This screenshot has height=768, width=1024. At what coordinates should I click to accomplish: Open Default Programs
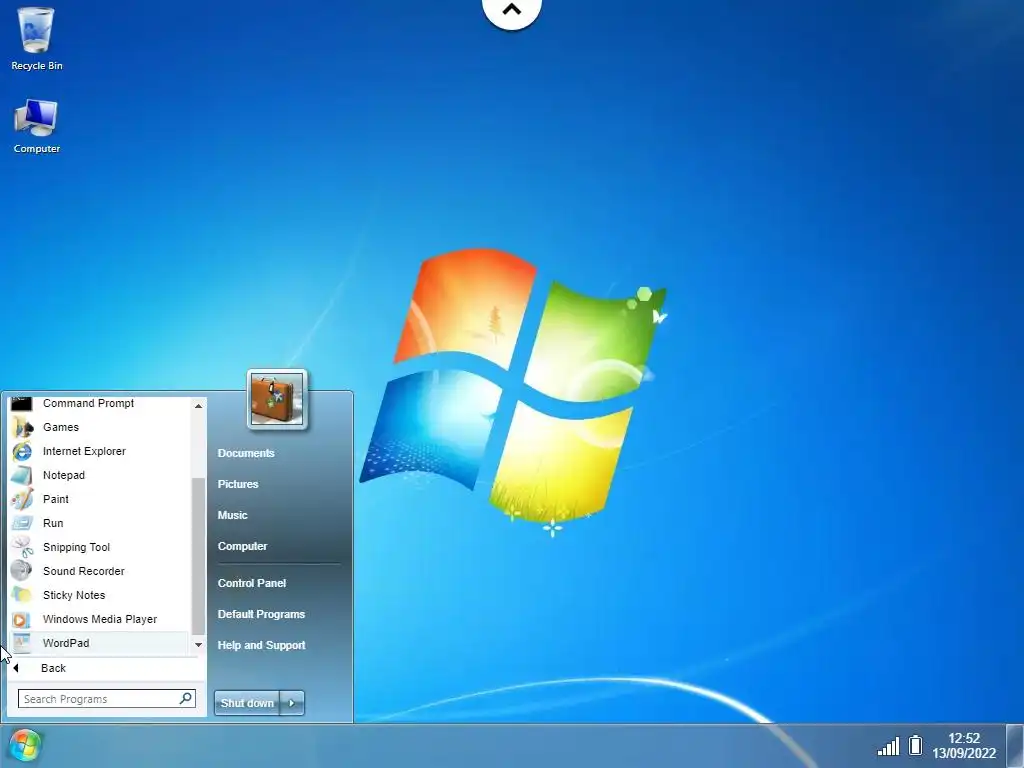(261, 614)
